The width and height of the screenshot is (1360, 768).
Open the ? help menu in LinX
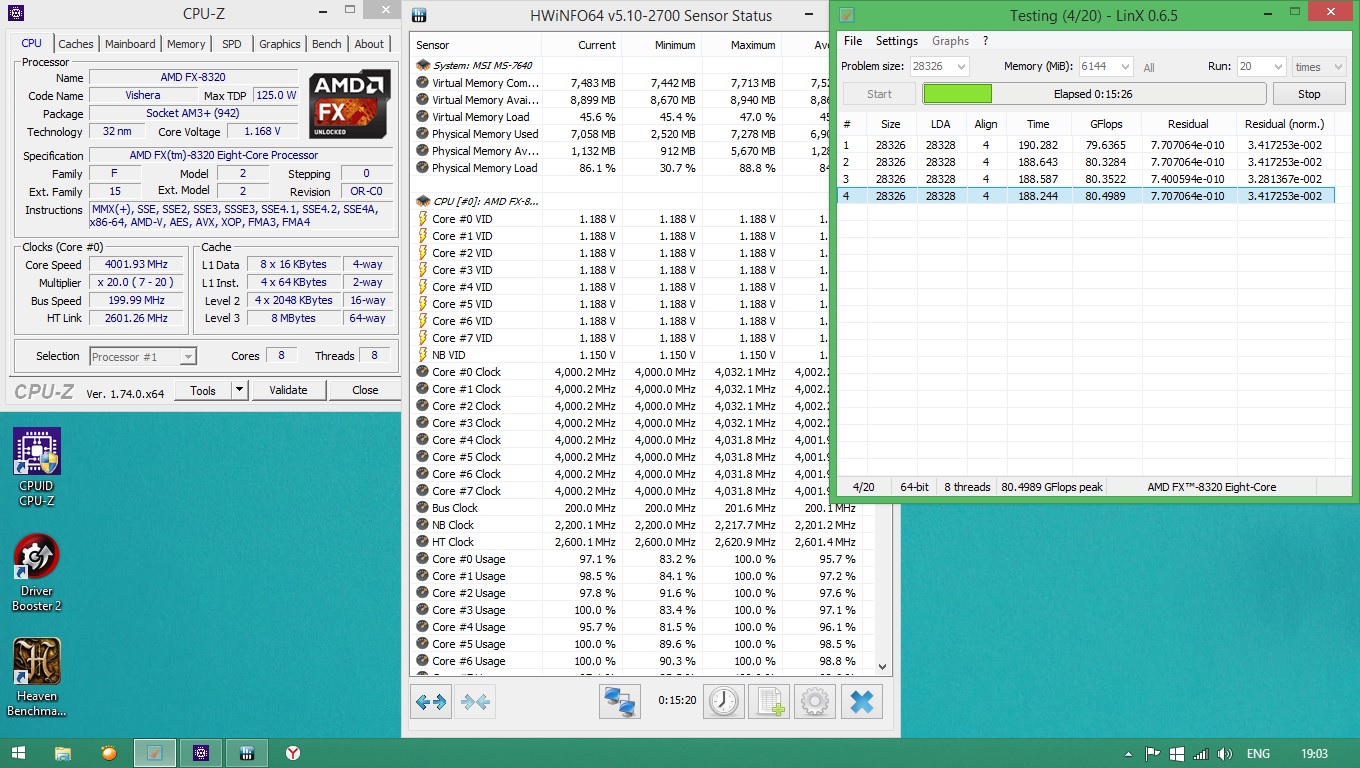tap(985, 41)
